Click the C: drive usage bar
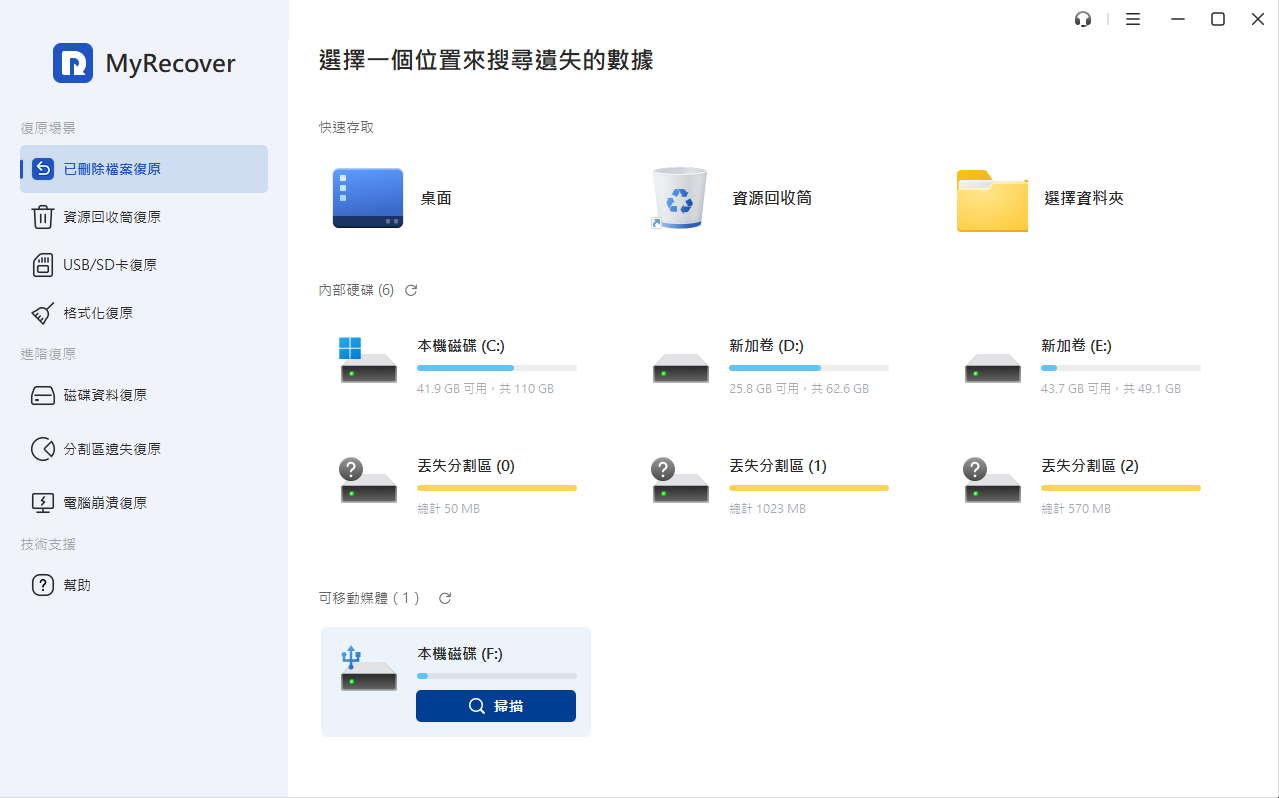The width and height of the screenshot is (1279, 798). (x=497, y=368)
